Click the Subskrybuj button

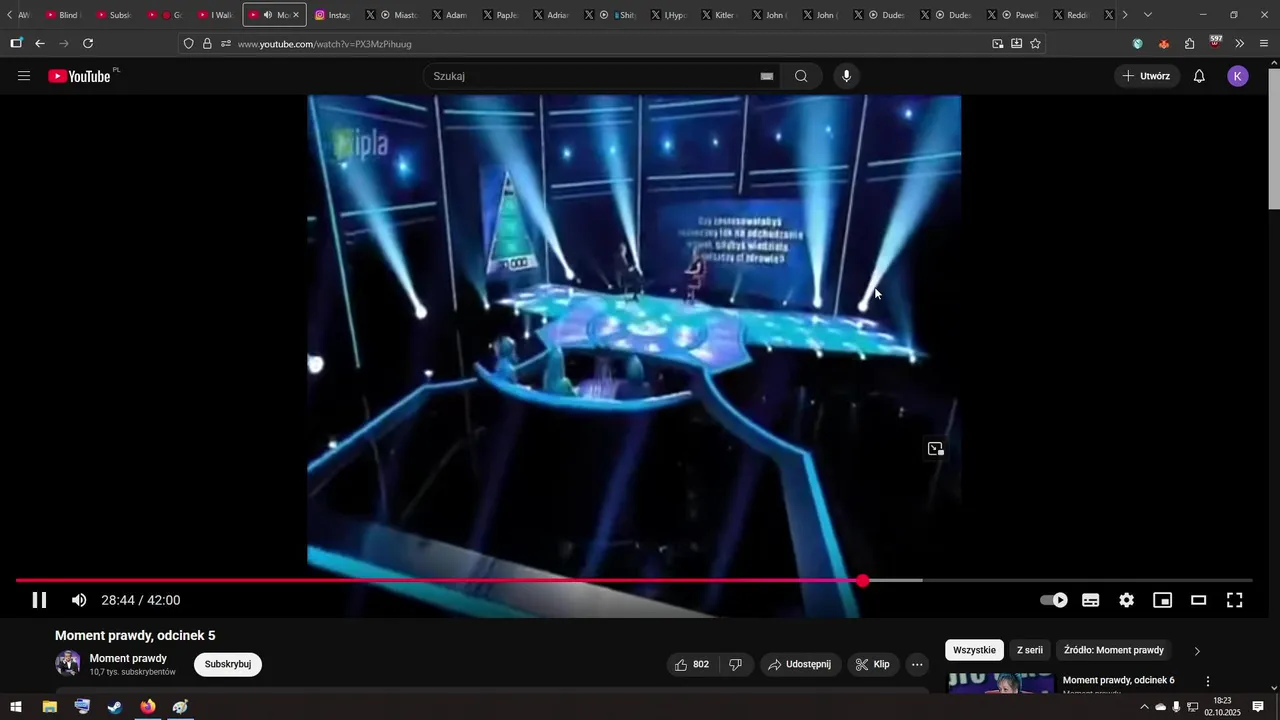(x=228, y=664)
